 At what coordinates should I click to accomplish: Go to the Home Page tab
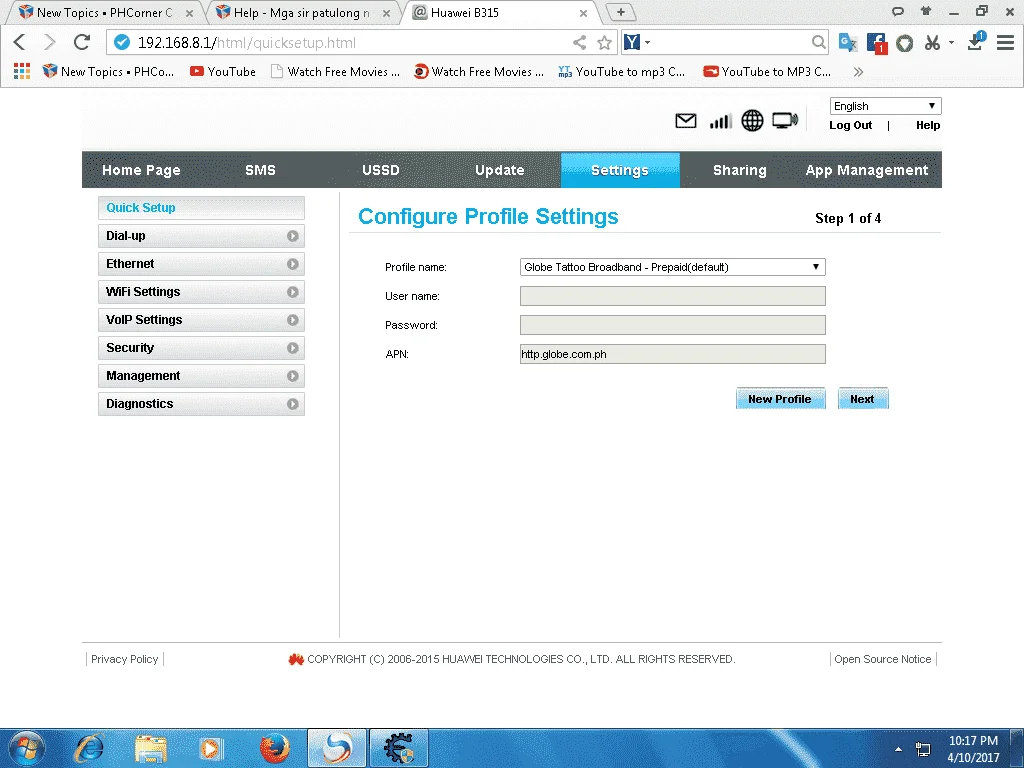[x=141, y=170]
